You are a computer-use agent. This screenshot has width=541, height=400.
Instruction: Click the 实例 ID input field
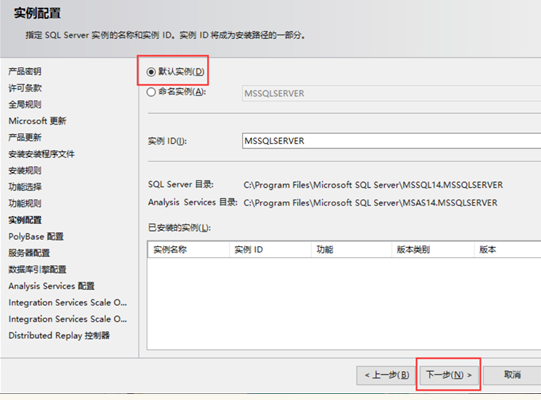(x=391, y=141)
